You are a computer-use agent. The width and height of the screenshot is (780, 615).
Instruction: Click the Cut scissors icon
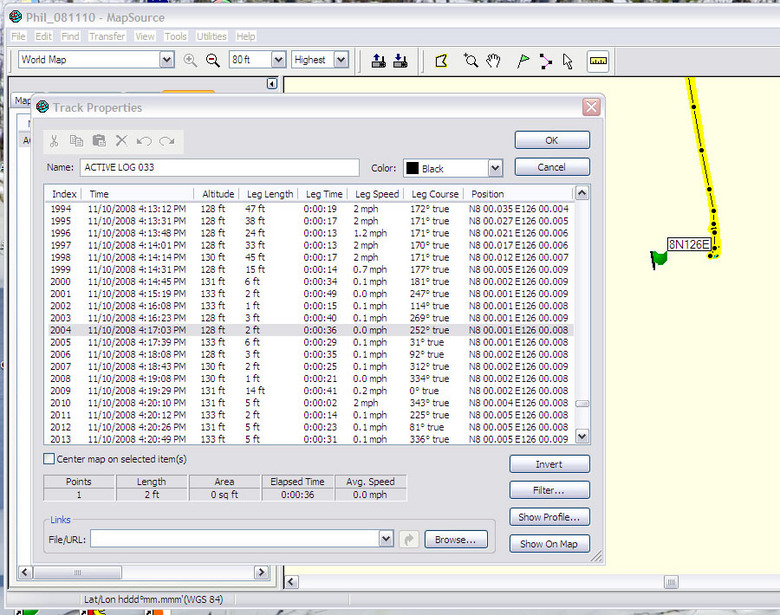click(54, 141)
